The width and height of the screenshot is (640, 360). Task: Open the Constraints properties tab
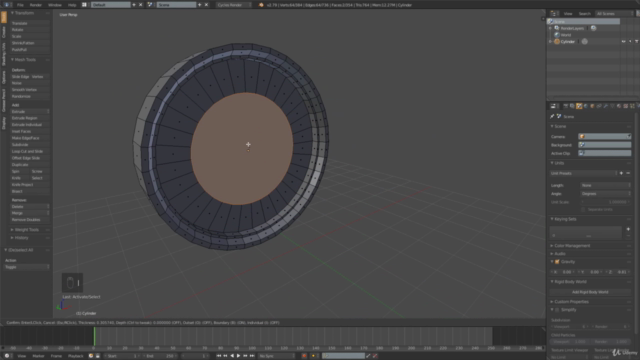click(x=599, y=106)
